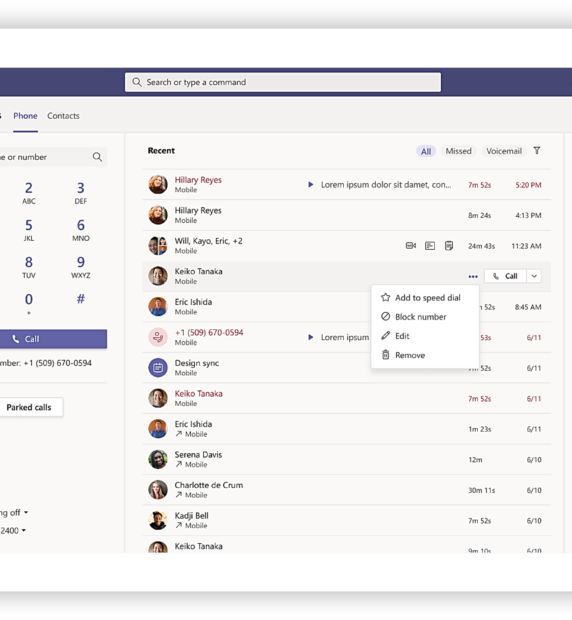The image size is (572, 620).
Task: Play the voicemail from +1 (509) 670-0594
Action: click(x=311, y=337)
